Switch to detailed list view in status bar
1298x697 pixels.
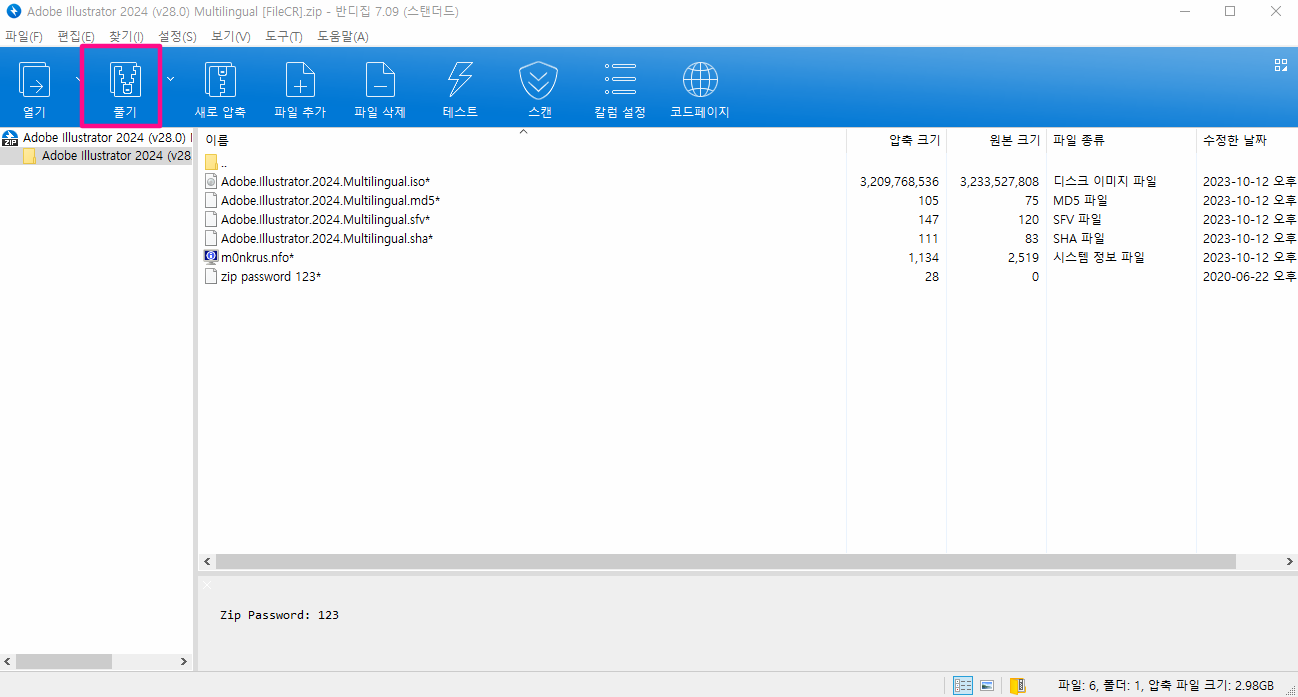(963, 685)
